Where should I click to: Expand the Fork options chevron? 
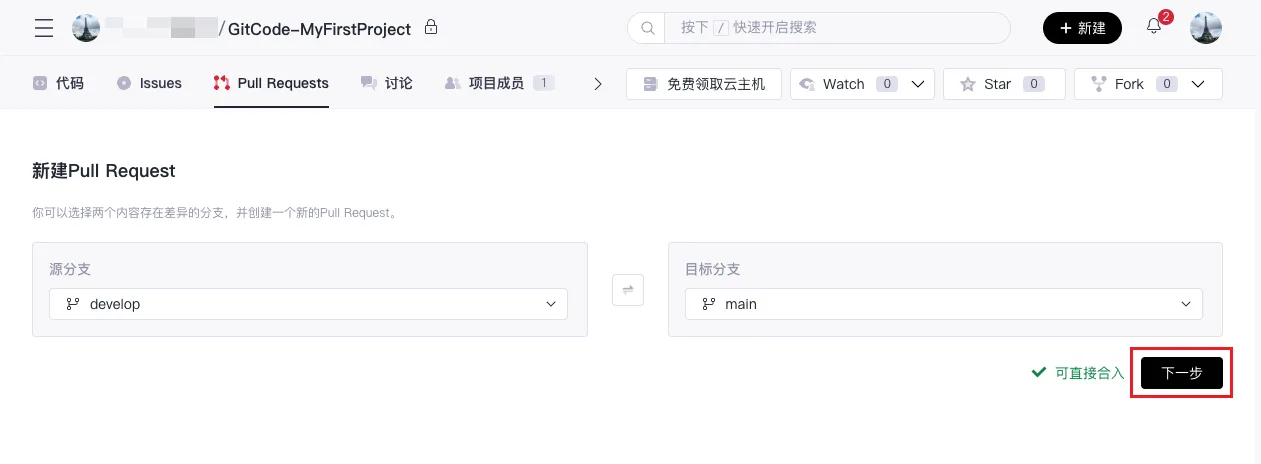pyautogui.click(x=1198, y=84)
